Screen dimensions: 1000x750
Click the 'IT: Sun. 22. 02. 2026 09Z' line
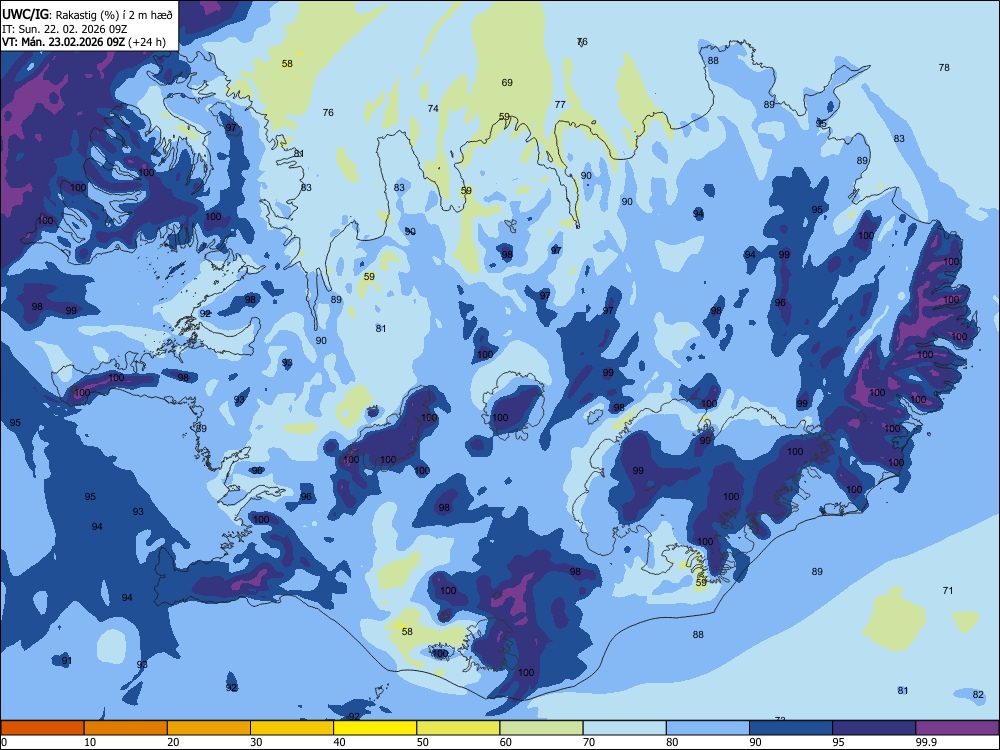point(64,29)
